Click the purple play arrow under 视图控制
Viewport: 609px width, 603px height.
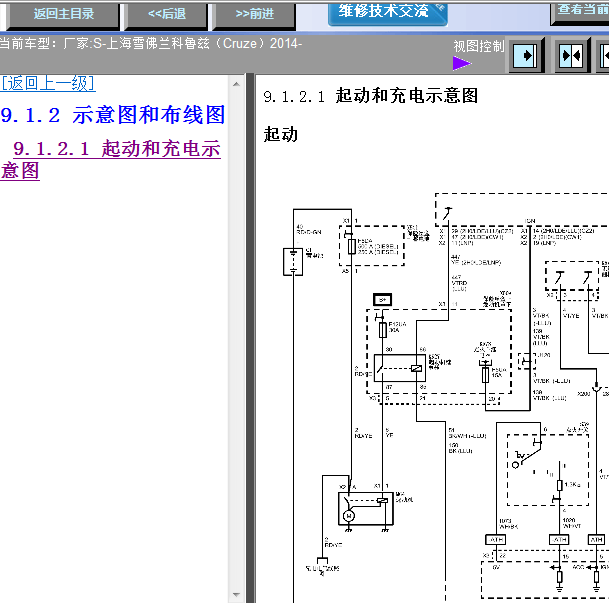click(461, 63)
